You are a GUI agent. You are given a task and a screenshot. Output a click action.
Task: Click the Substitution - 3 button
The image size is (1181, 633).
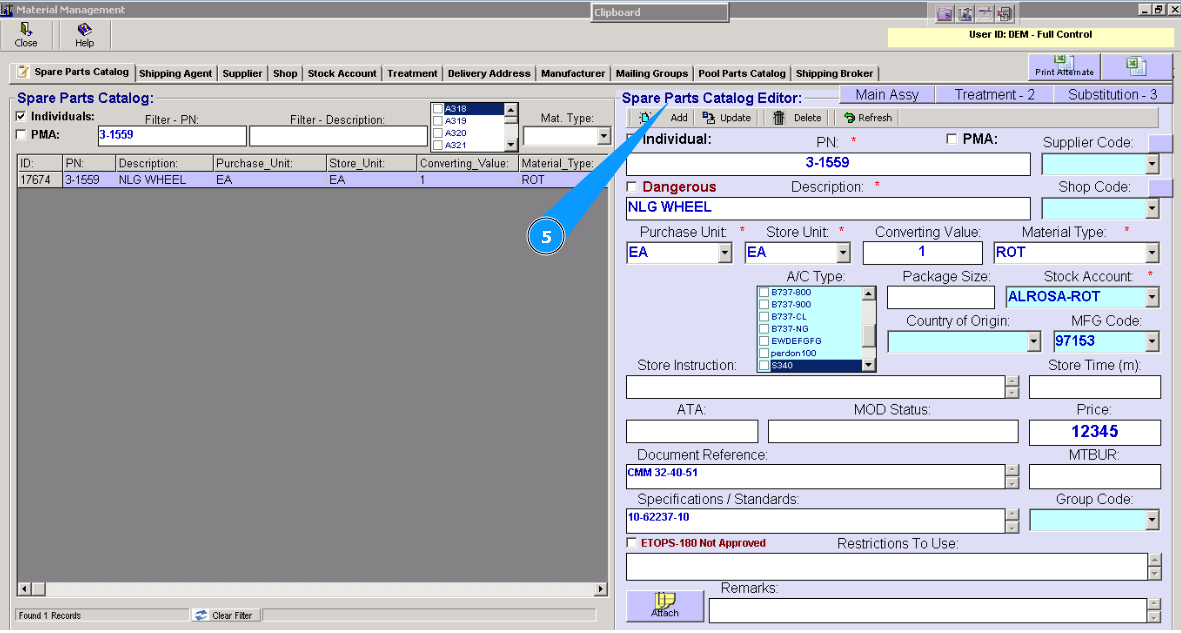click(x=1112, y=95)
